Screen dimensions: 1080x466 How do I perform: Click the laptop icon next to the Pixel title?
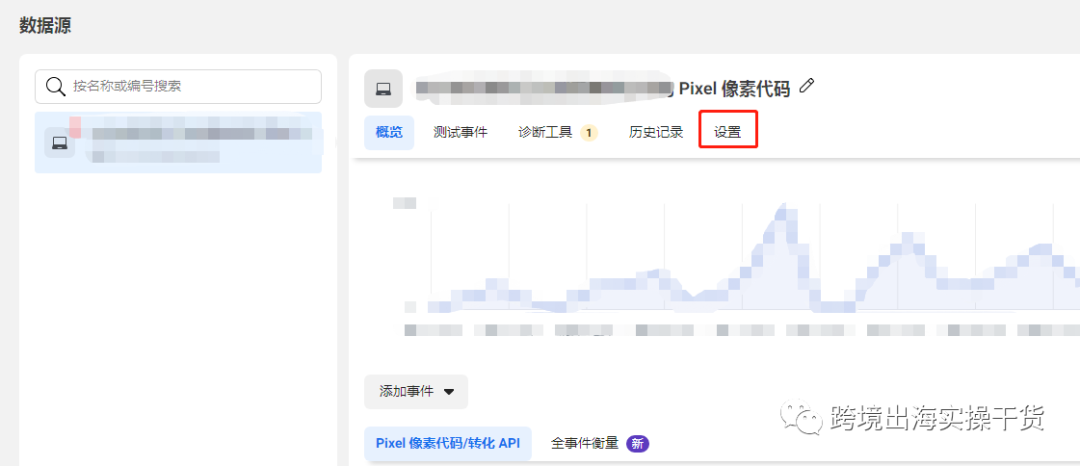pos(383,89)
